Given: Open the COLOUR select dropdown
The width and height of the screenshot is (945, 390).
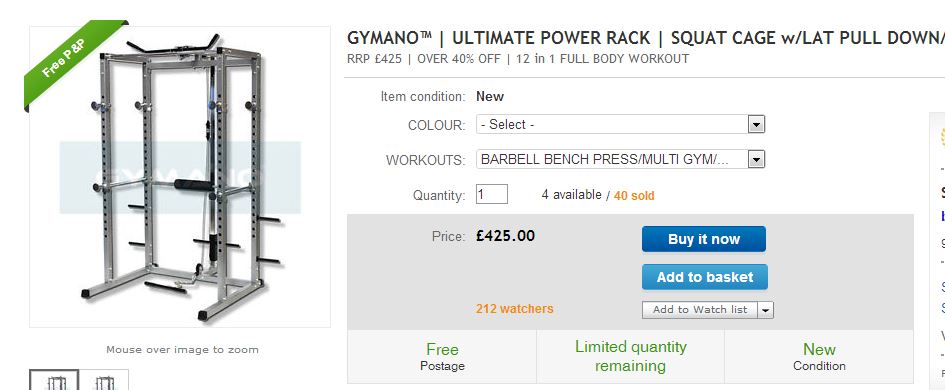Looking at the screenshot, I should [620, 125].
